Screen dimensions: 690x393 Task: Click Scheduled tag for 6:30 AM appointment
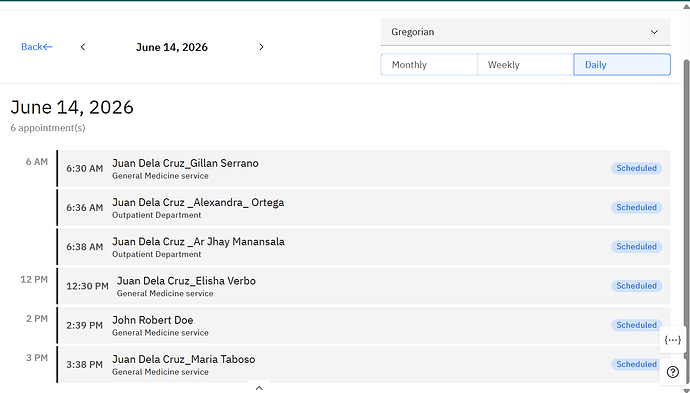(x=636, y=168)
